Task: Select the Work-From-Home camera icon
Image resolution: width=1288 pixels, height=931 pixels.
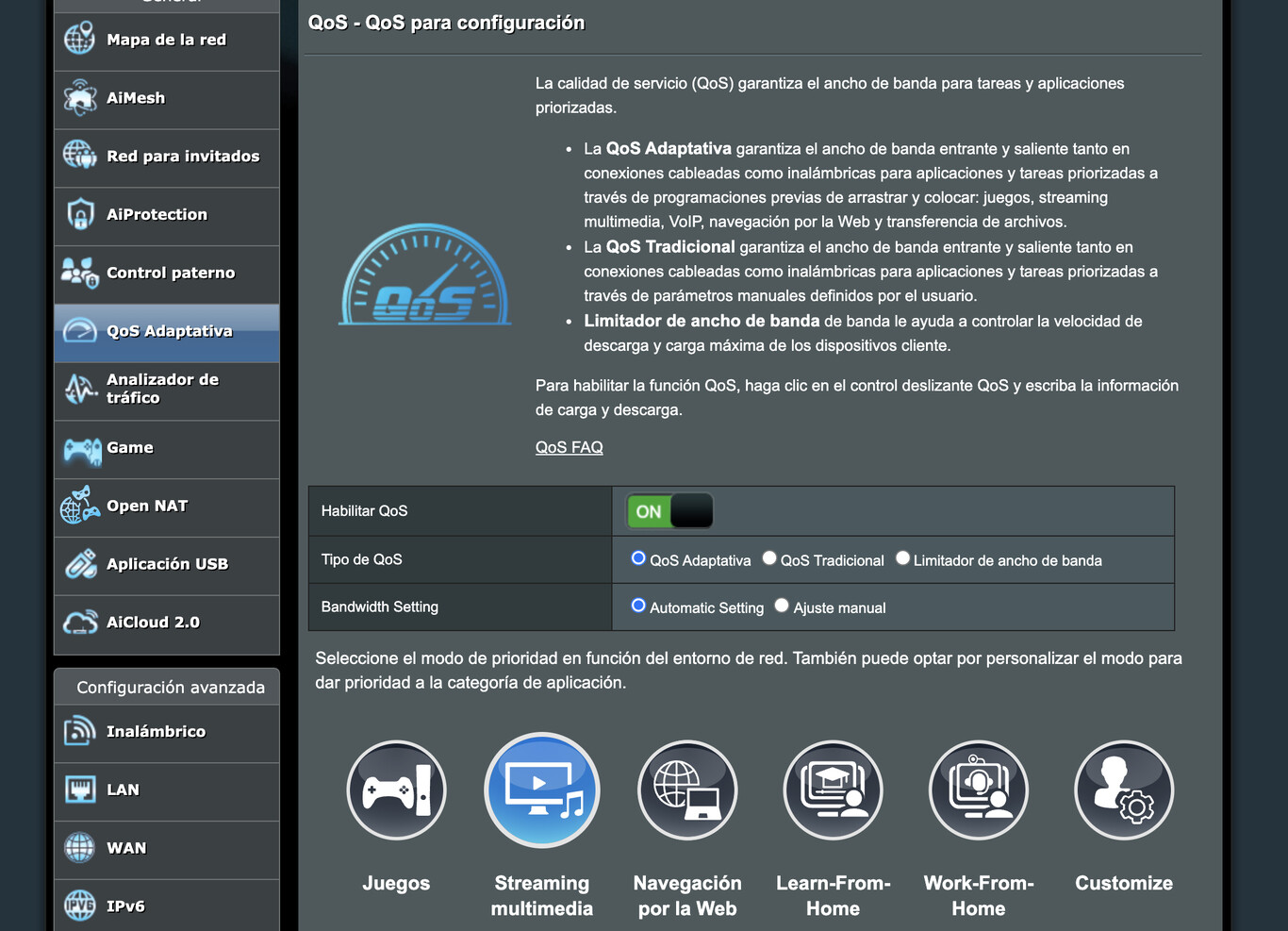Action: point(978,790)
